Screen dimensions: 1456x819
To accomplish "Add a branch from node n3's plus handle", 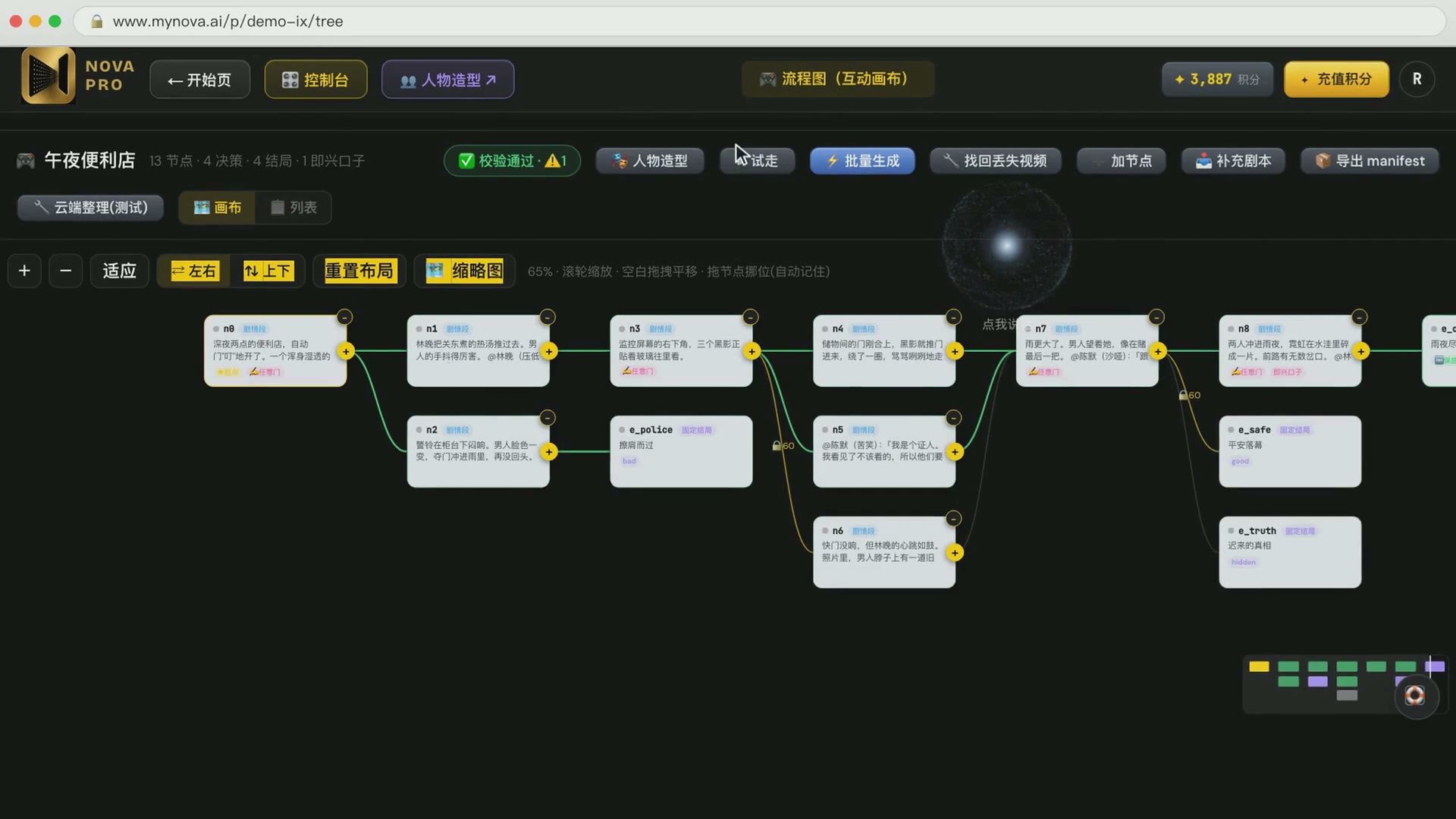I will point(752,351).
